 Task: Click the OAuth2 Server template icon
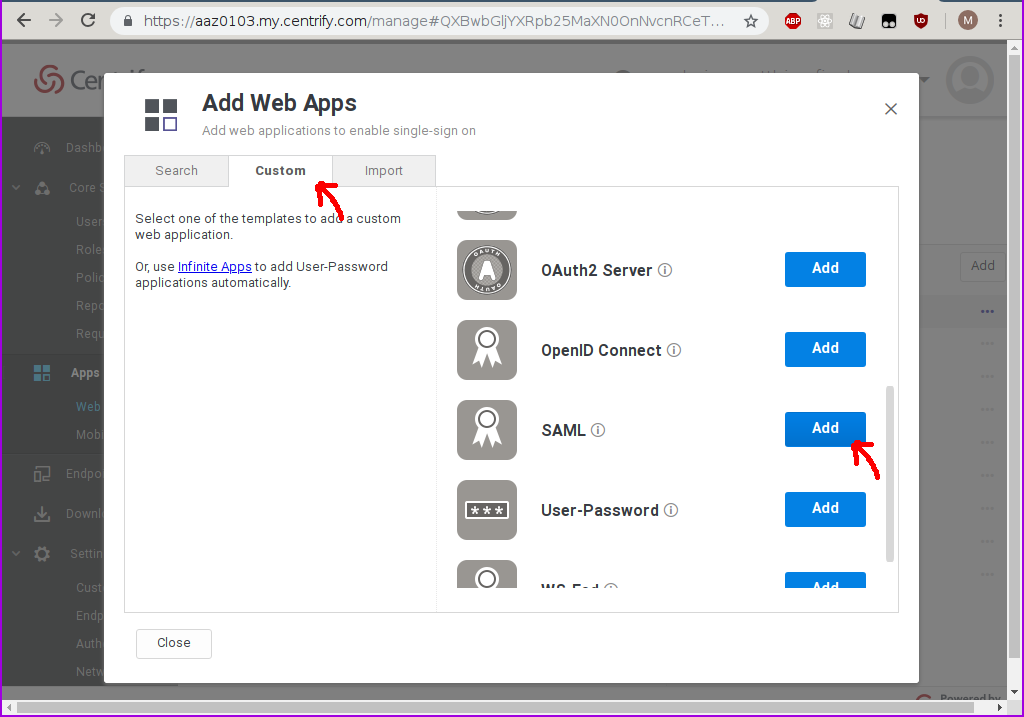[x=487, y=270]
